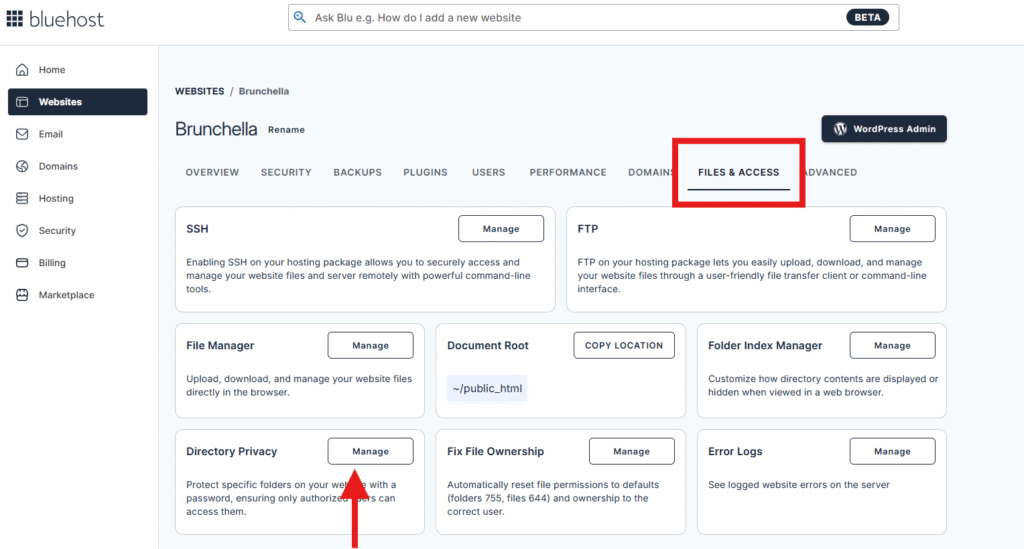
Task: Click the Billing card icon
Action: [22, 262]
